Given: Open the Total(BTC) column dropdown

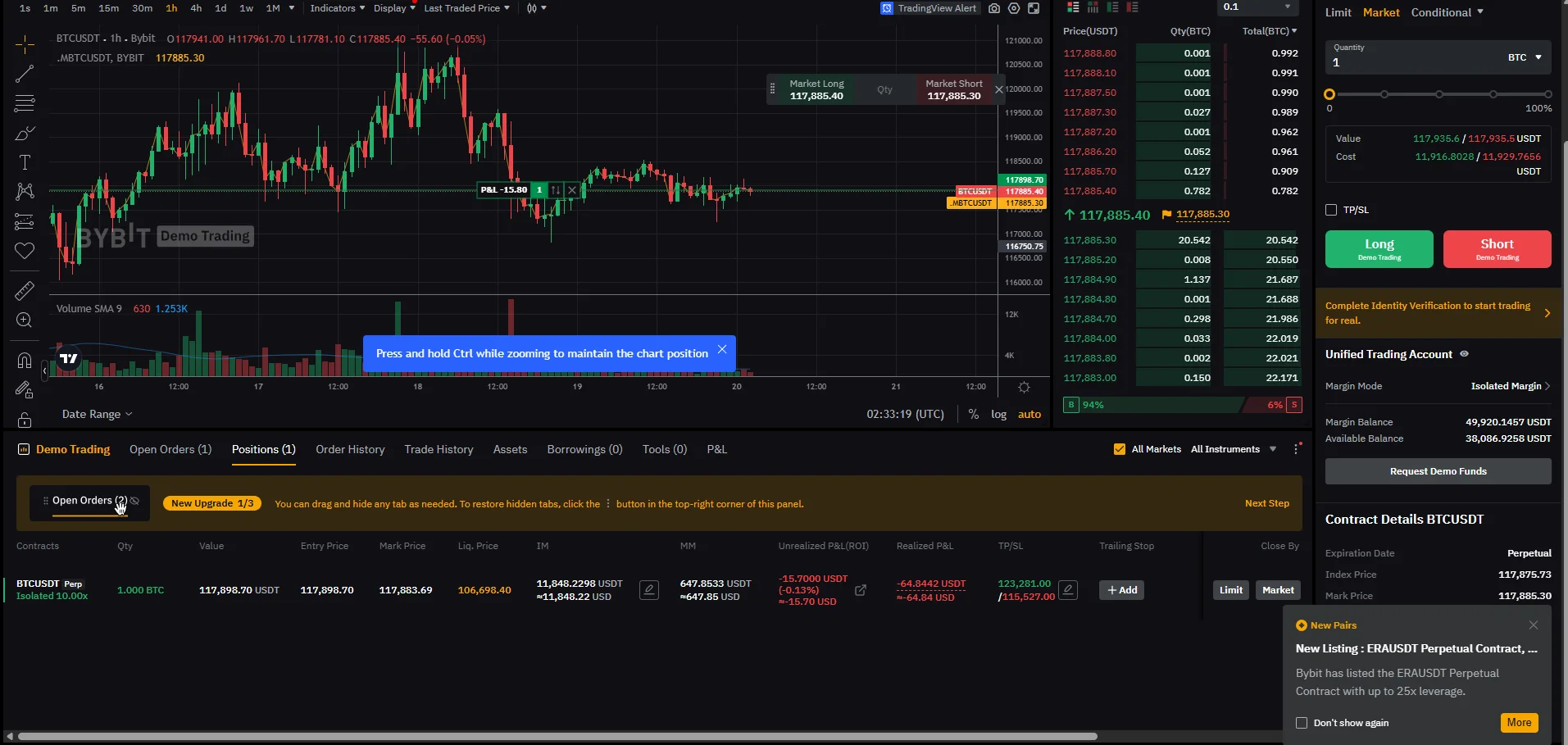Looking at the screenshot, I should click(x=1270, y=31).
